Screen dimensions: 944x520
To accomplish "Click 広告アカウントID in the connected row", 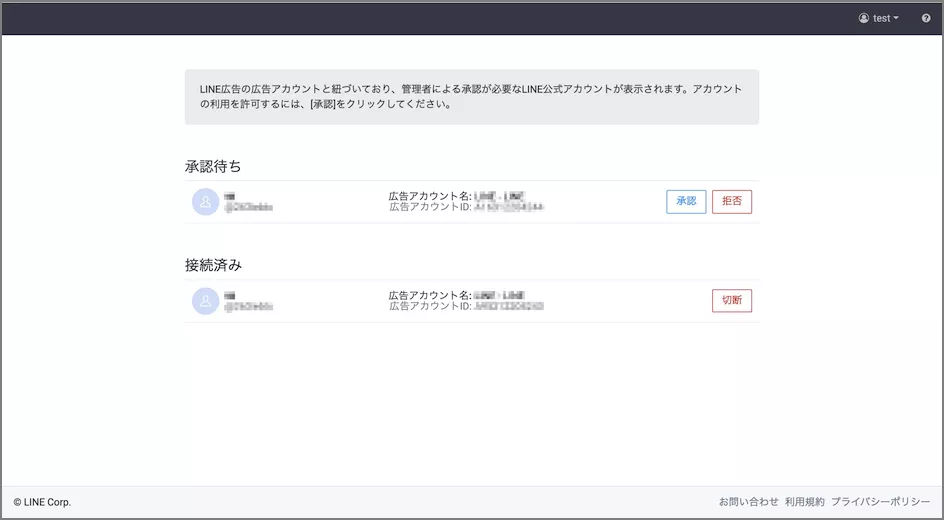I will [x=430, y=306].
